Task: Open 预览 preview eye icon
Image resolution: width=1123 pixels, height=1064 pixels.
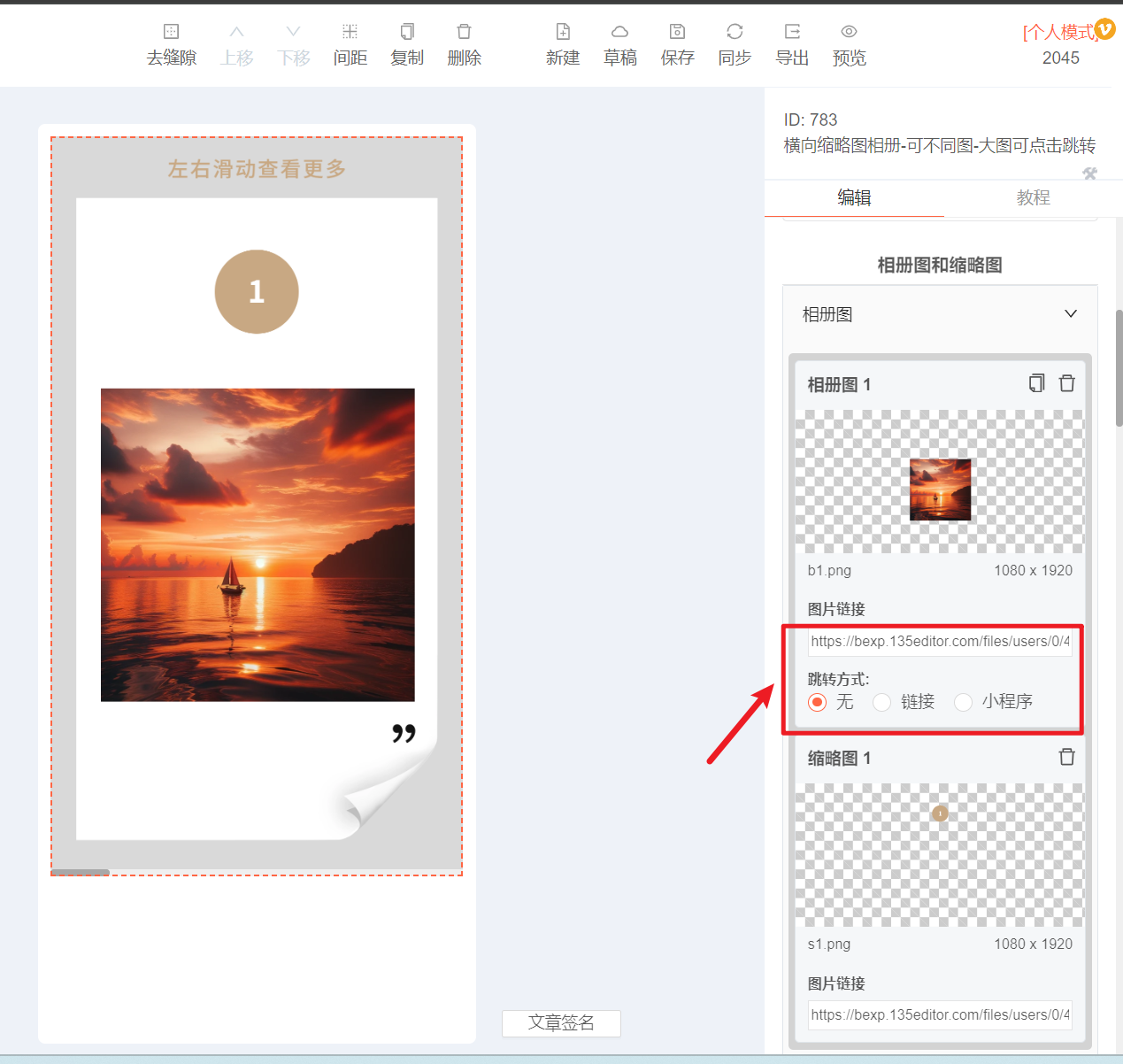Action: [849, 32]
